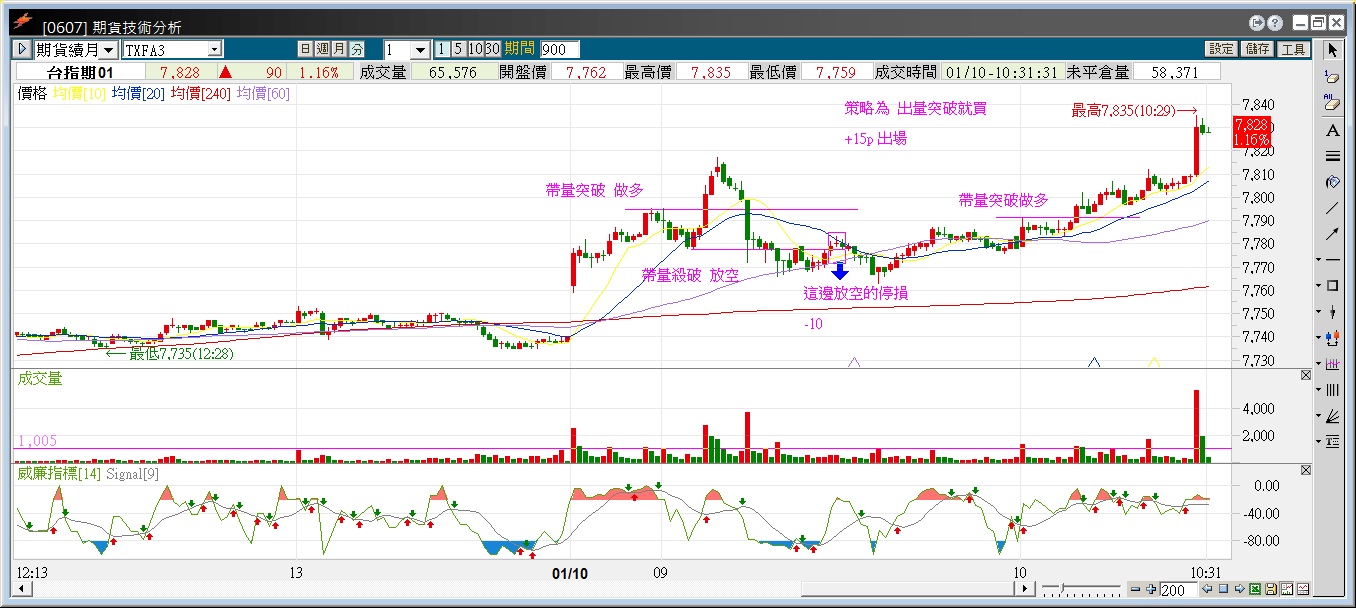
Task: Click the zoom-in plus button
Action: [1150, 590]
